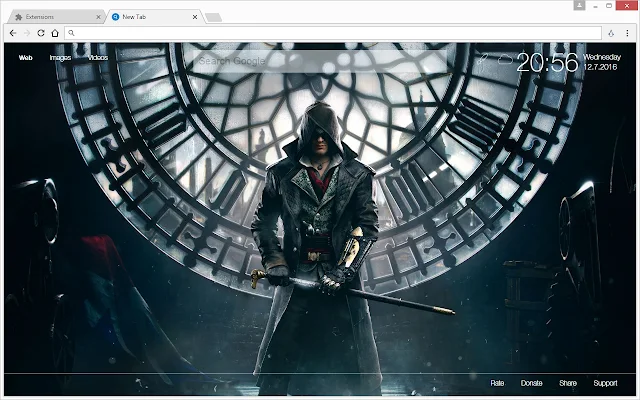Reload the page with the refresh icon
This screenshot has width=640, height=400.
41,33
